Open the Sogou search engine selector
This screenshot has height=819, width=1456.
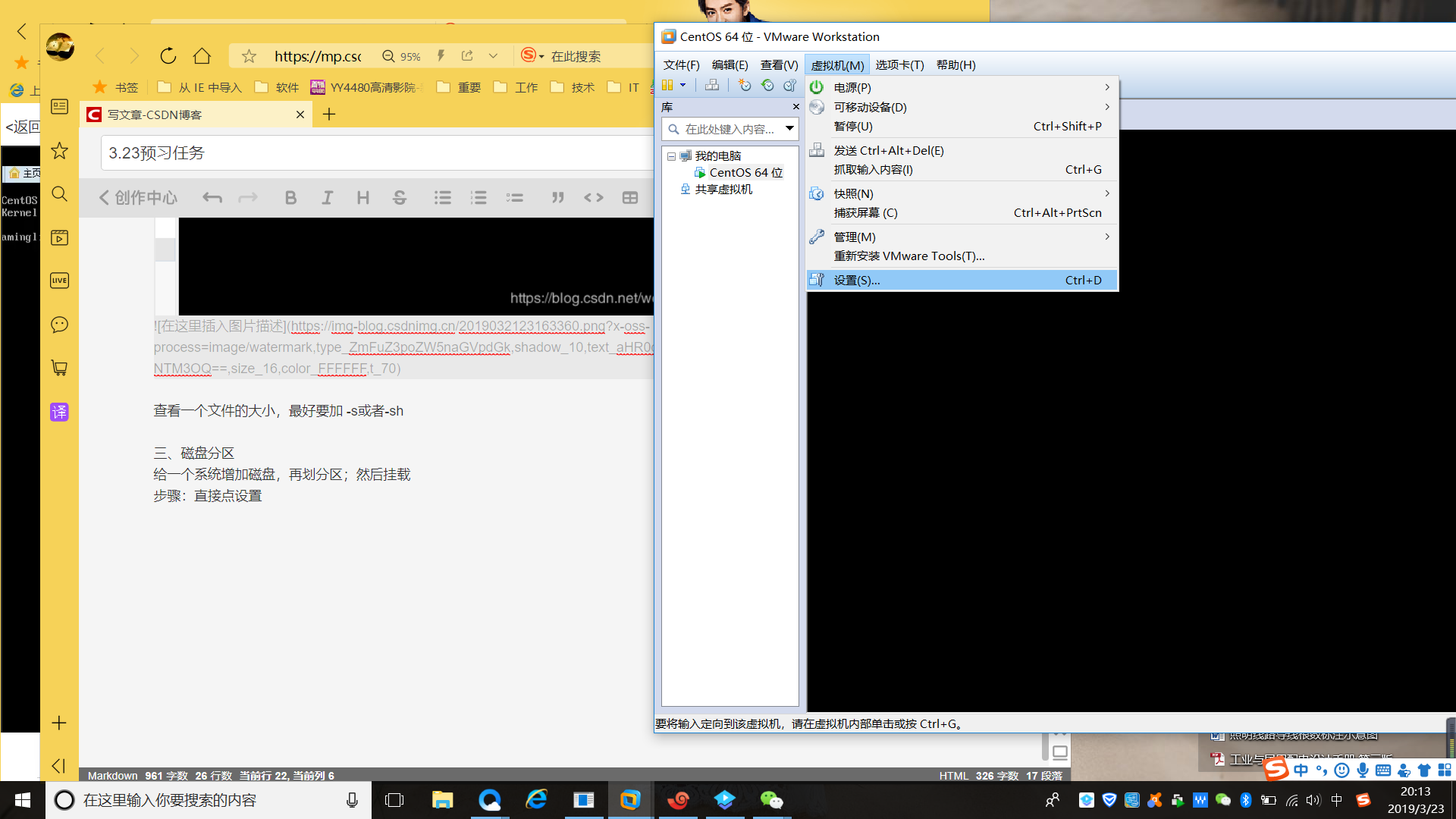coord(532,55)
